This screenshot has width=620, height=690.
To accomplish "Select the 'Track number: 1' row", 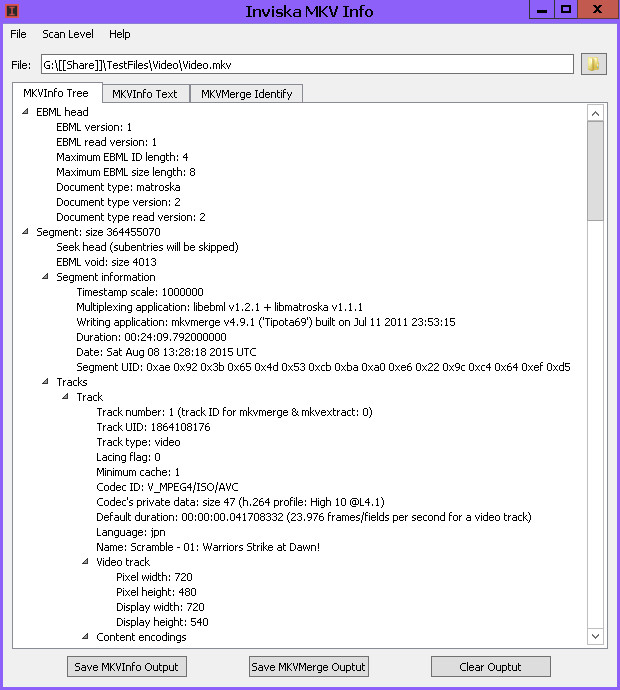I will 234,412.
